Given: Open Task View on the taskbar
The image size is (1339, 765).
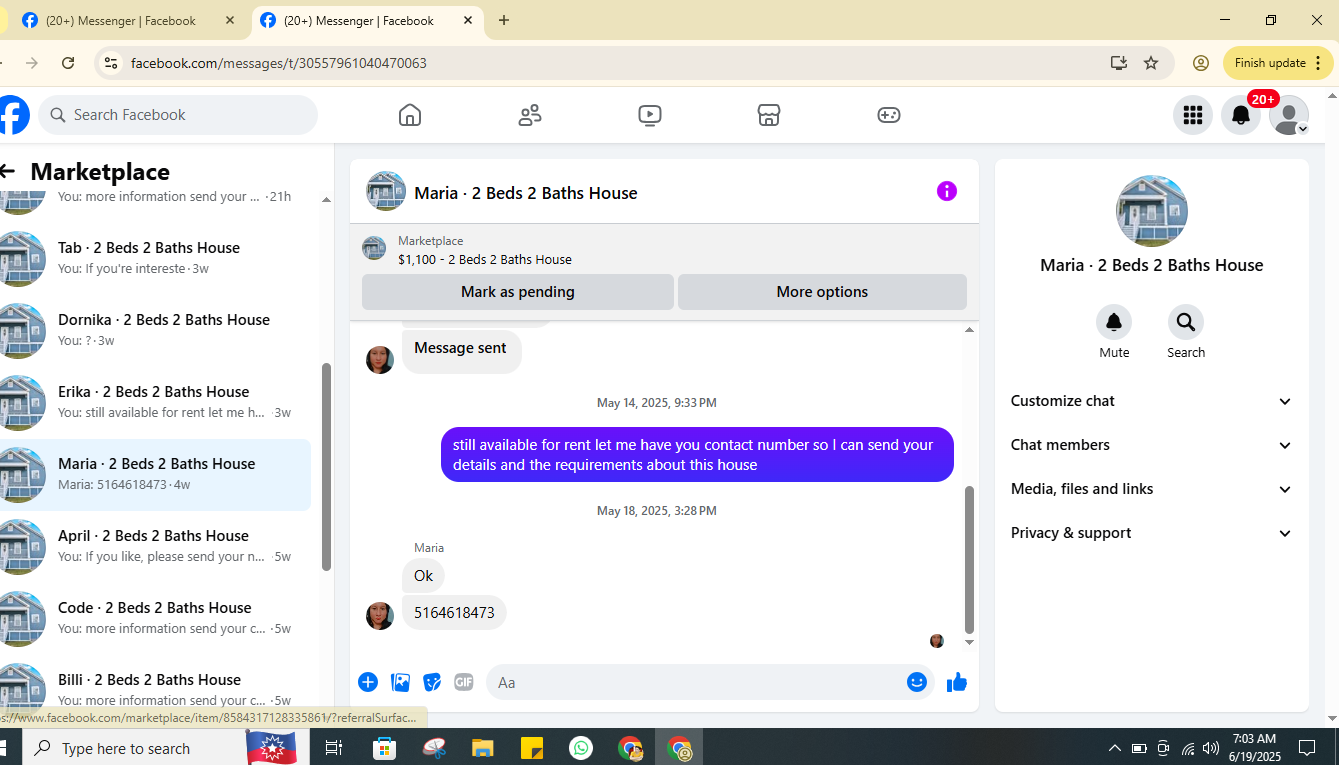Looking at the screenshot, I should pos(334,748).
